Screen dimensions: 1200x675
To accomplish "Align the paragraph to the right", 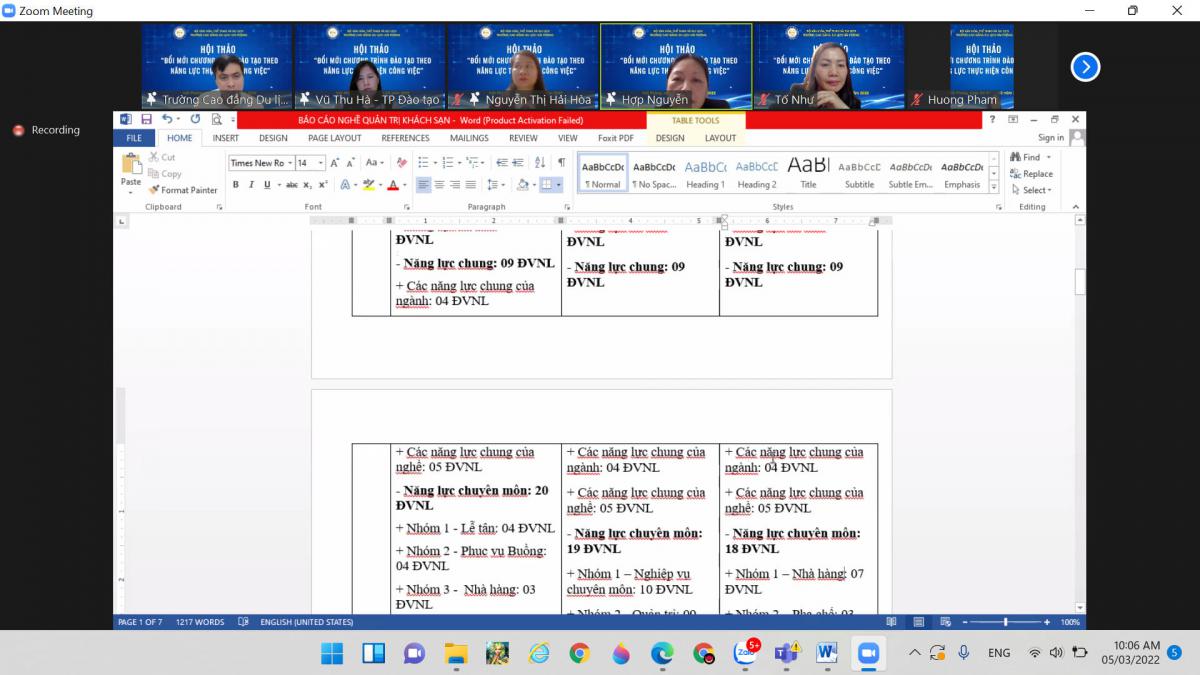I will tap(455, 185).
